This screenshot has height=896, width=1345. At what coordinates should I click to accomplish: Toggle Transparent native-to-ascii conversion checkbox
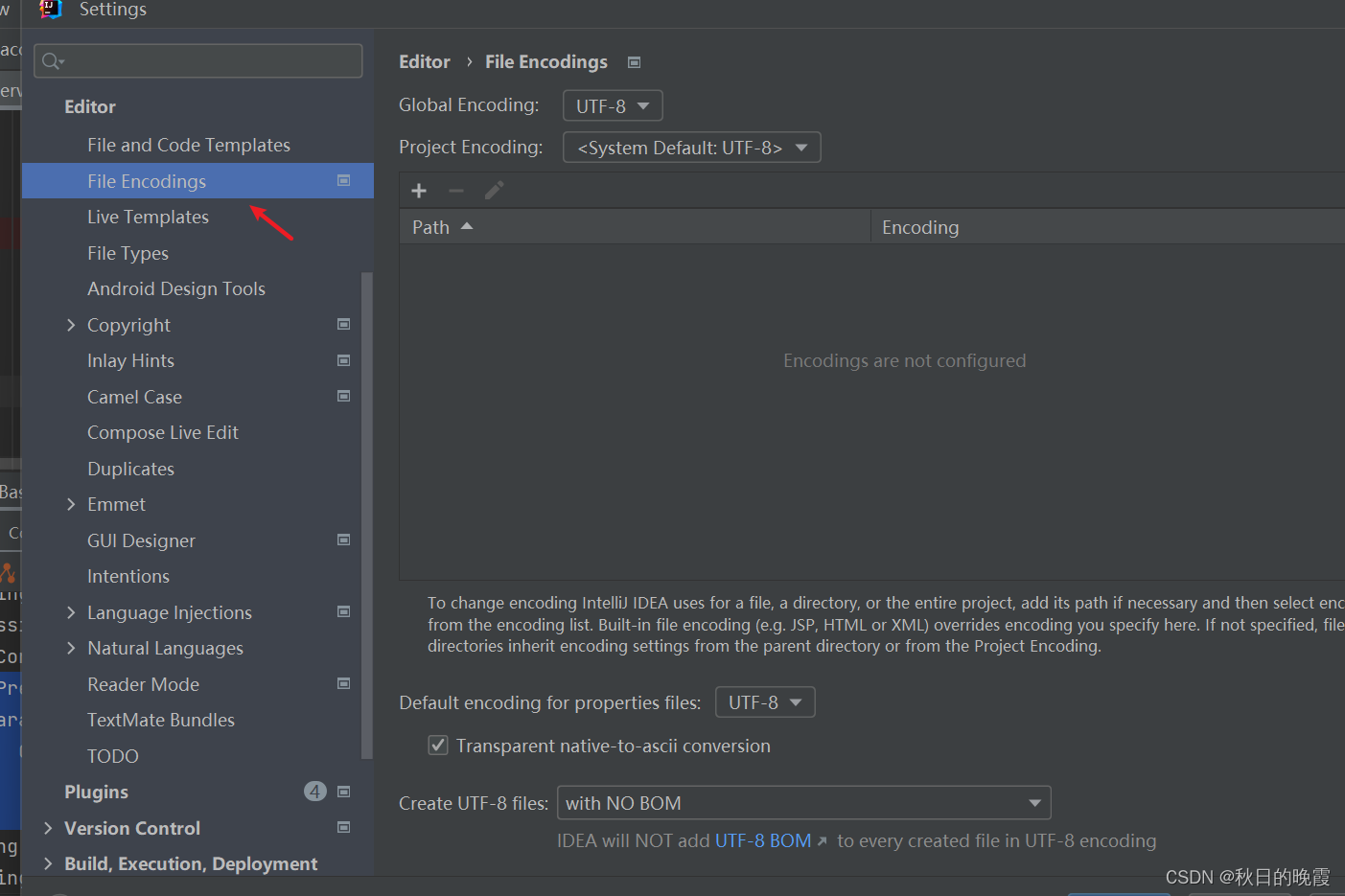coord(438,746)
